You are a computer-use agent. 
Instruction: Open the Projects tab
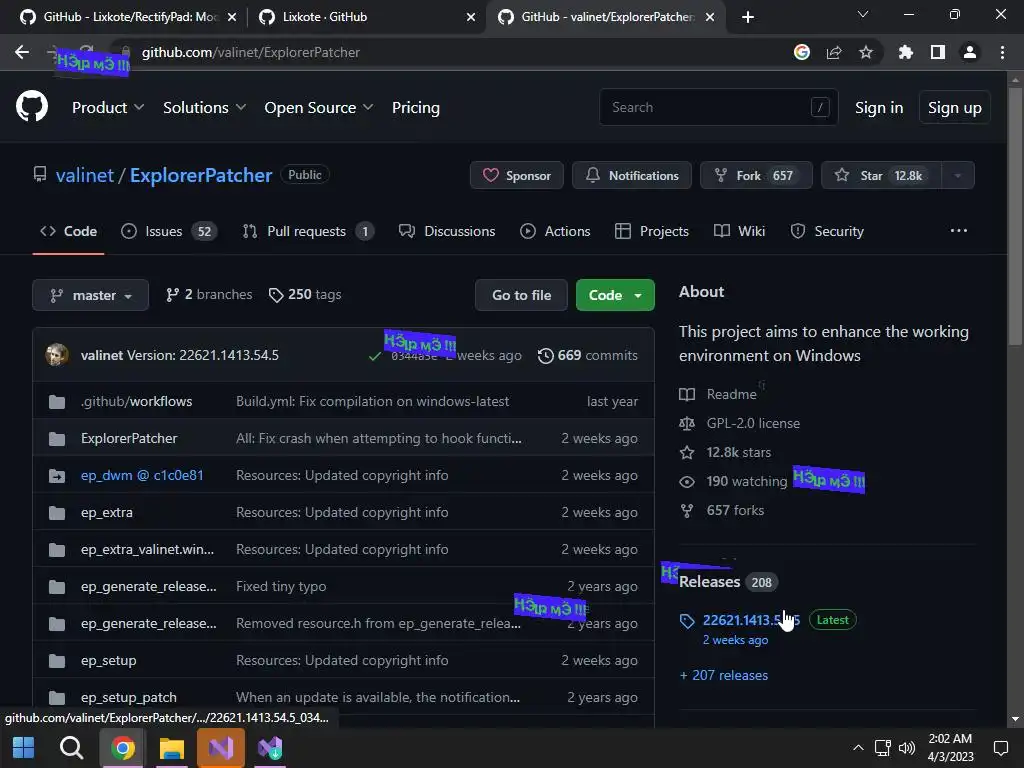coord(652,231)
